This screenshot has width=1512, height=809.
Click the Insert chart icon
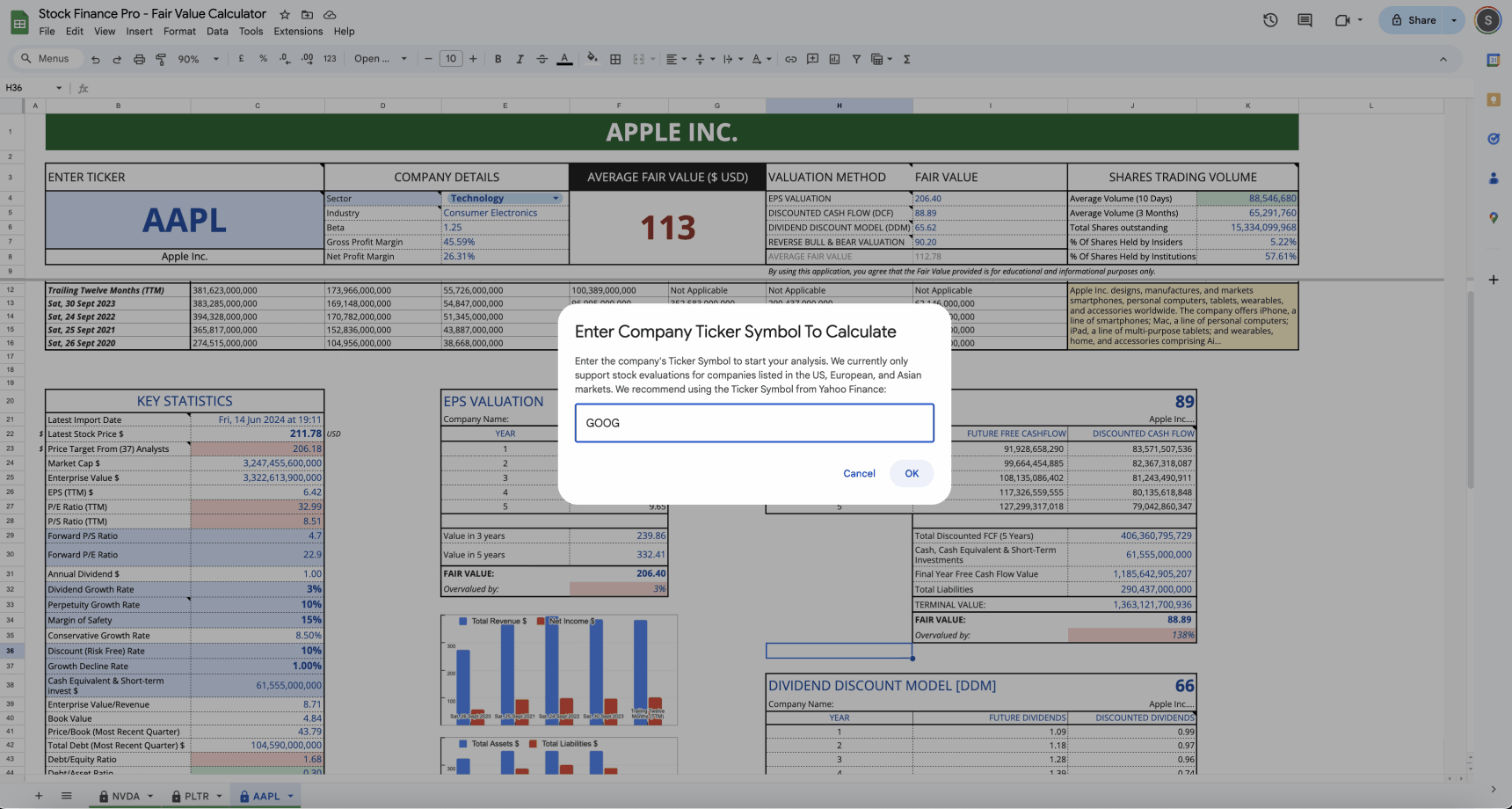(834, 59)
